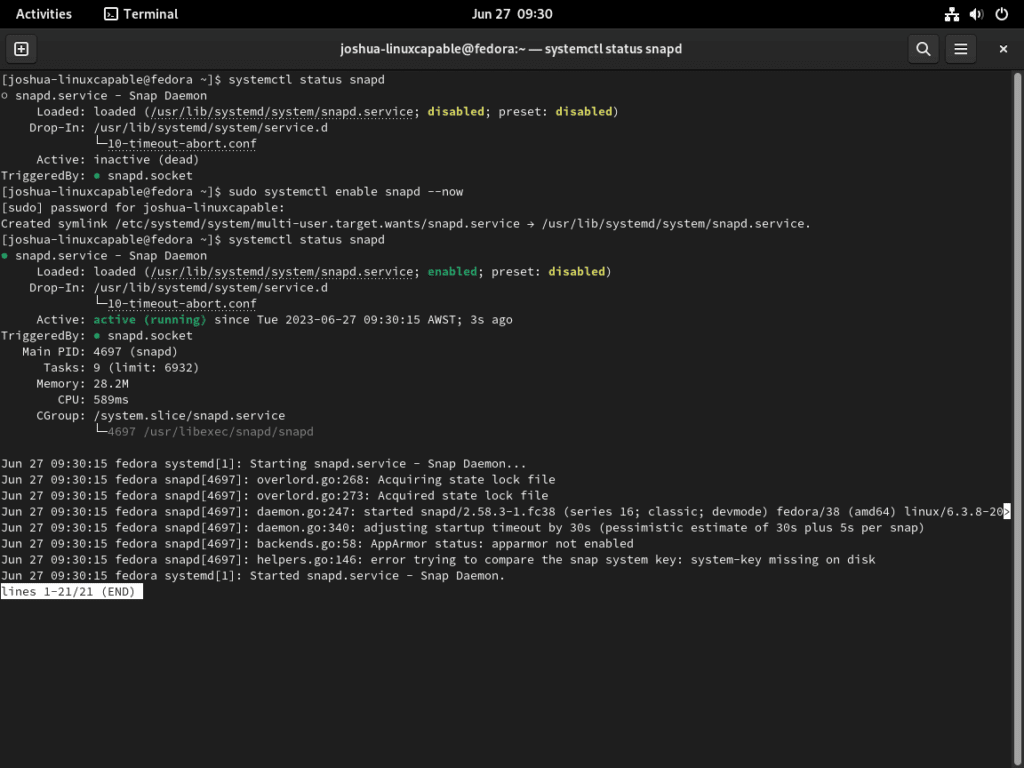1024x768 pixels.
Task: Open terminal search with the magnifier icon
Action: [922, 48]
